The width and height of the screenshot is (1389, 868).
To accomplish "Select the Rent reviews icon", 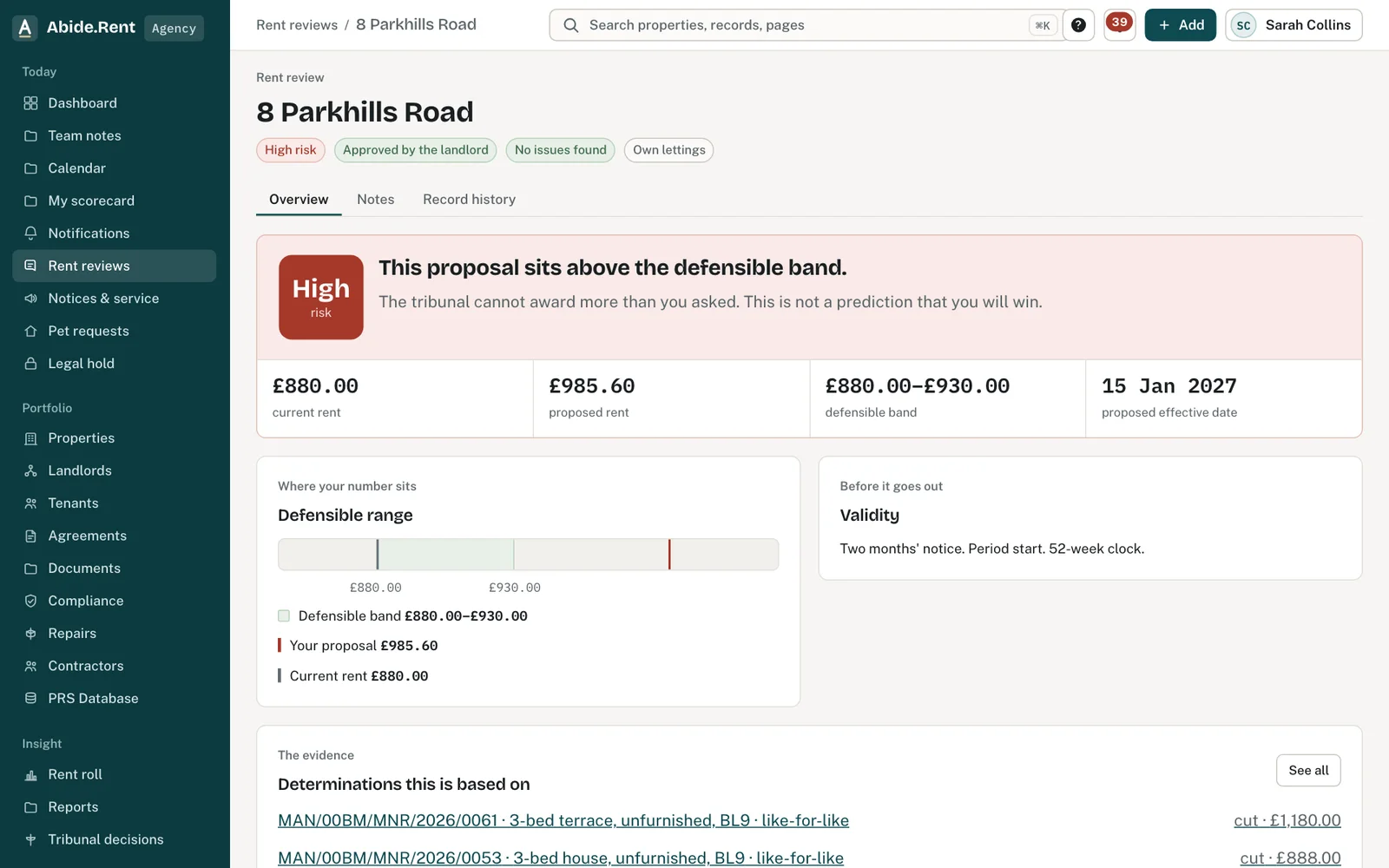I will [x=30, y=266].
